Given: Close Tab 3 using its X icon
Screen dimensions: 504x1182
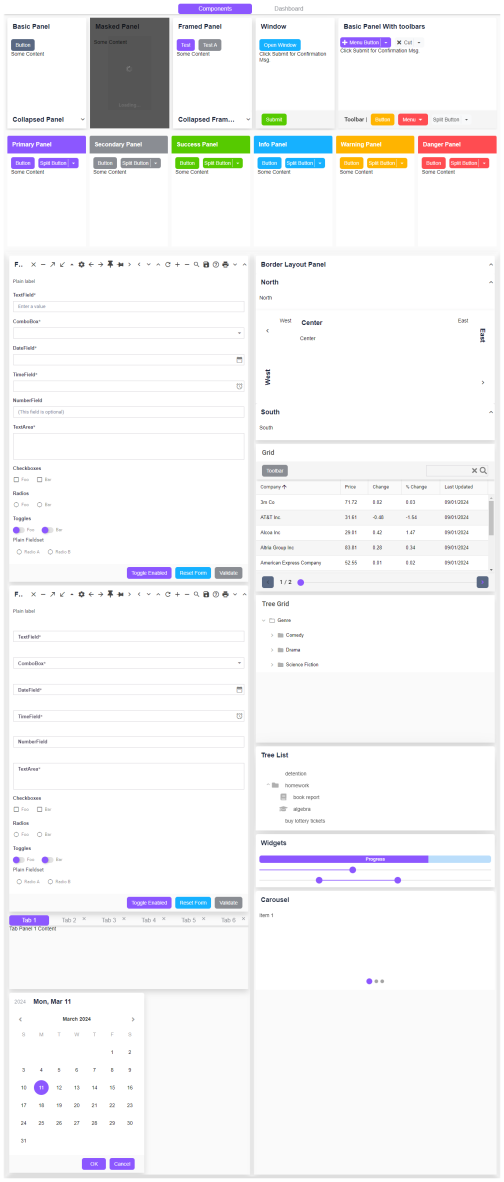Looking at the screenshot, I should pos(124,918).
